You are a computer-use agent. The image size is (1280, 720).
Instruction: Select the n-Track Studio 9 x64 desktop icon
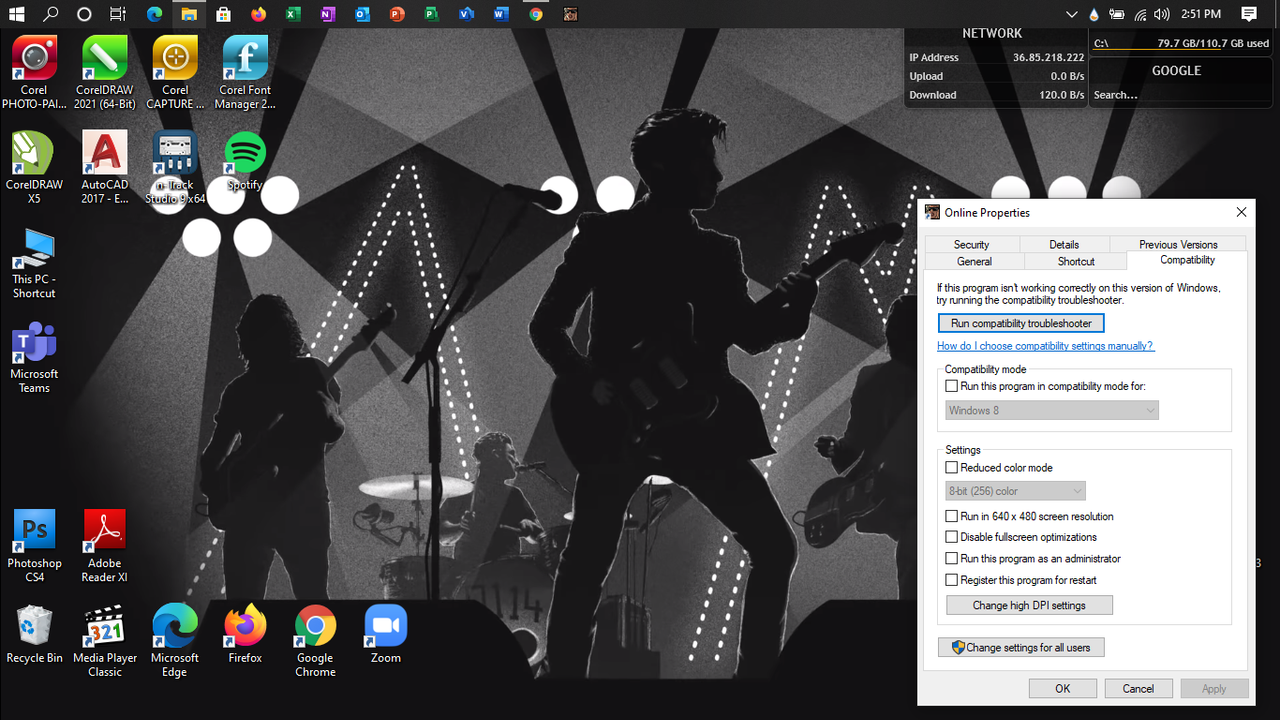tap(175, 167)
